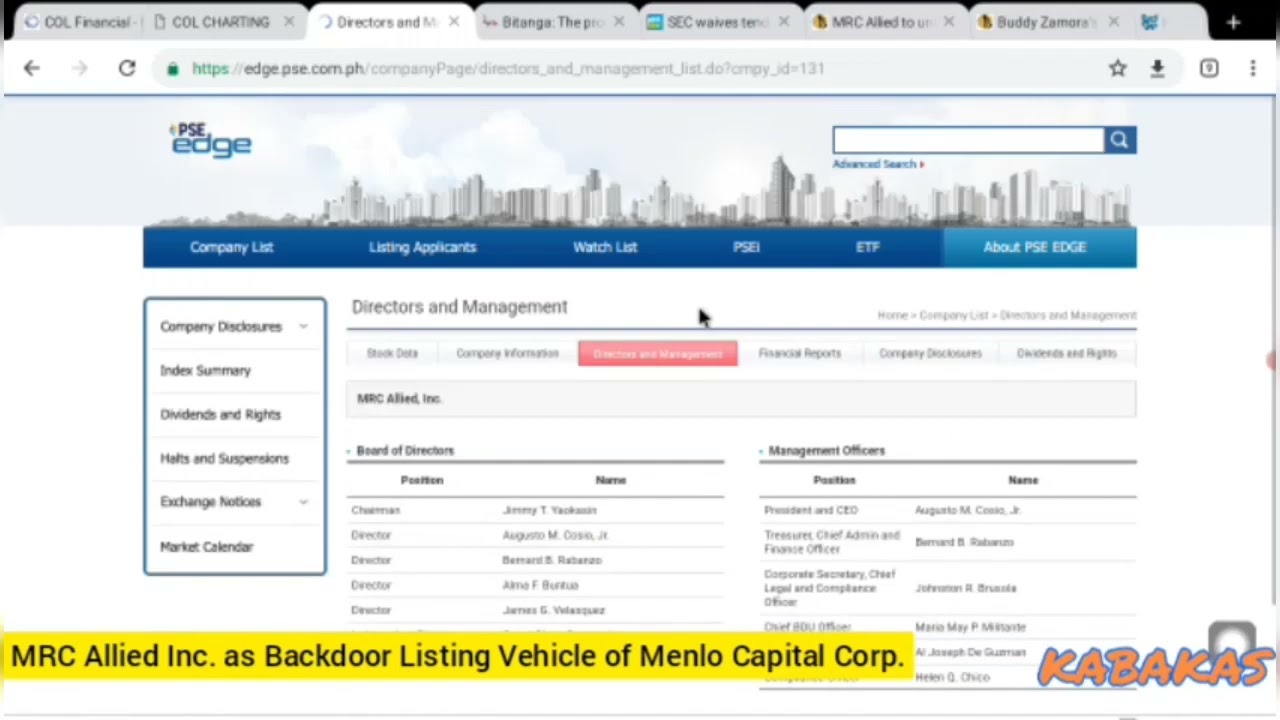Open the tab switcher count icon
Screen dimensions: 1280x720
coord(1209,68)
